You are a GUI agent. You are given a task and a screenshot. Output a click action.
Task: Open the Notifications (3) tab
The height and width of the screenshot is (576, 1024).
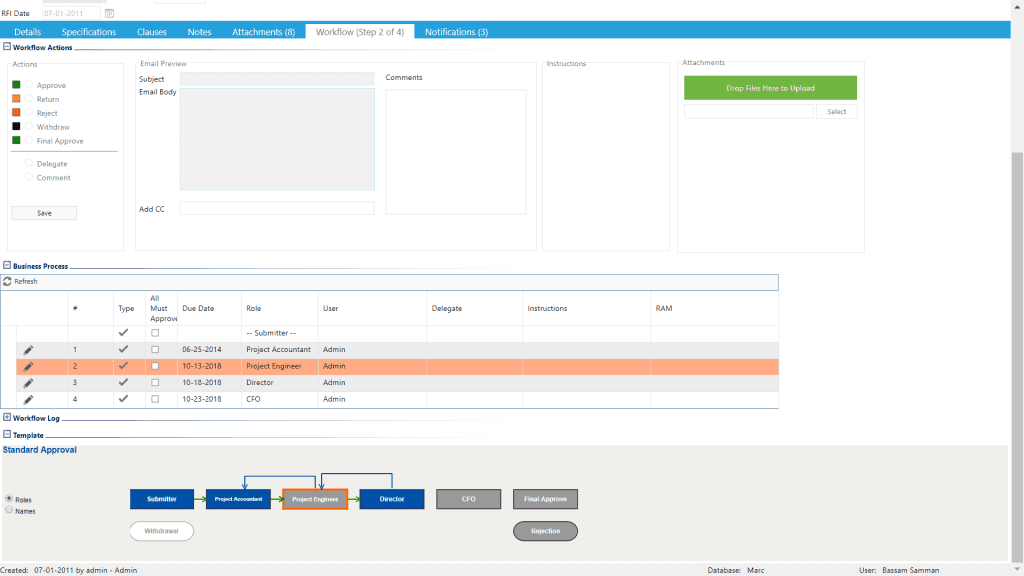click(x=456, y=31)
